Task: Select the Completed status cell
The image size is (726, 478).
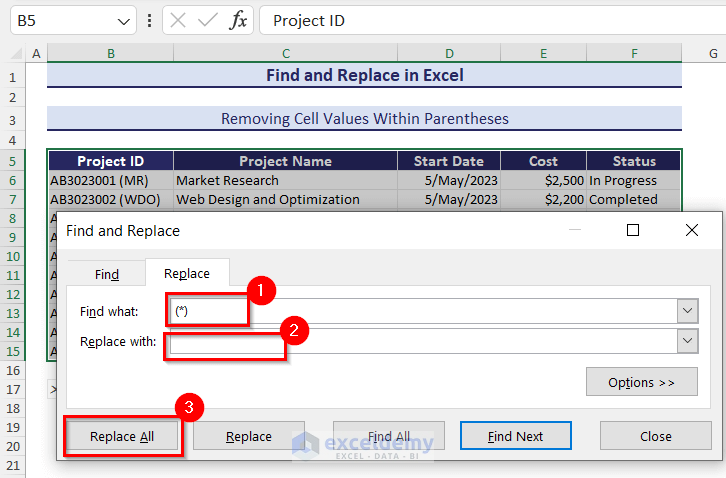Action: point(634,200)
